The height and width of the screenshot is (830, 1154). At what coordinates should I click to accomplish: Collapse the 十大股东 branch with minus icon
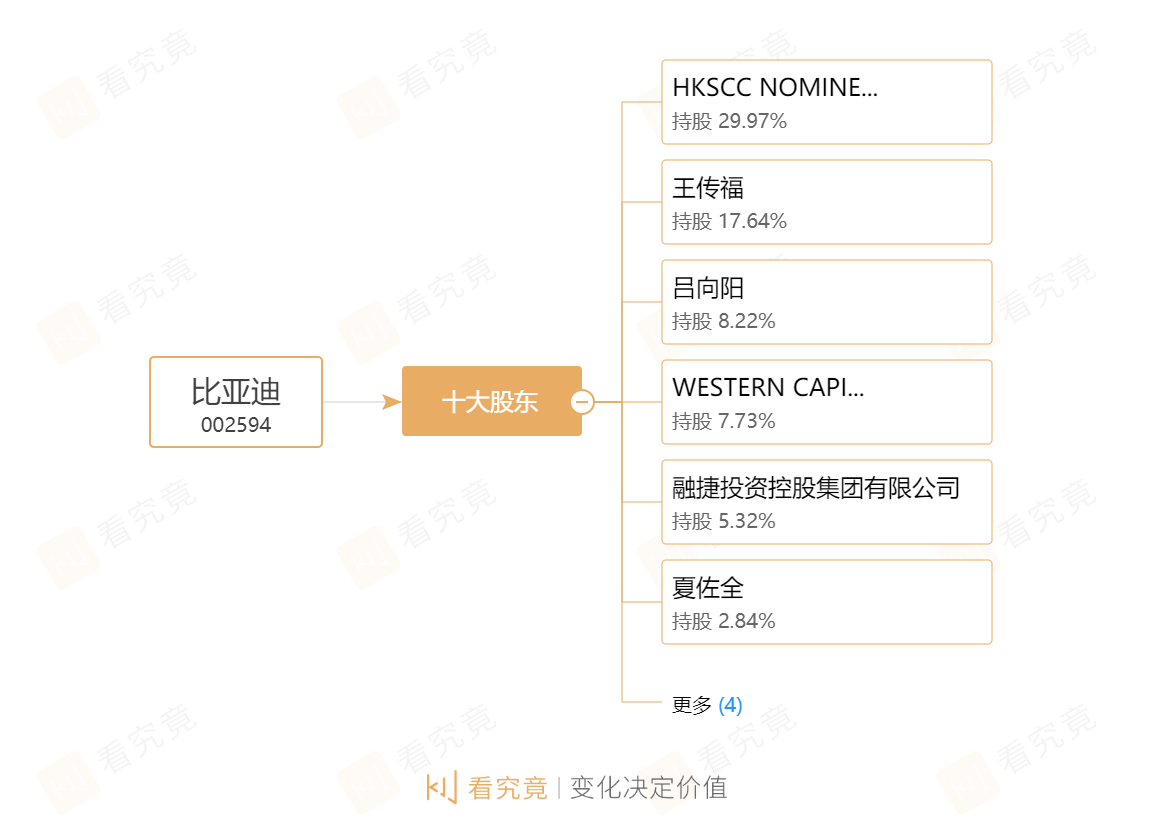point(582,402)
